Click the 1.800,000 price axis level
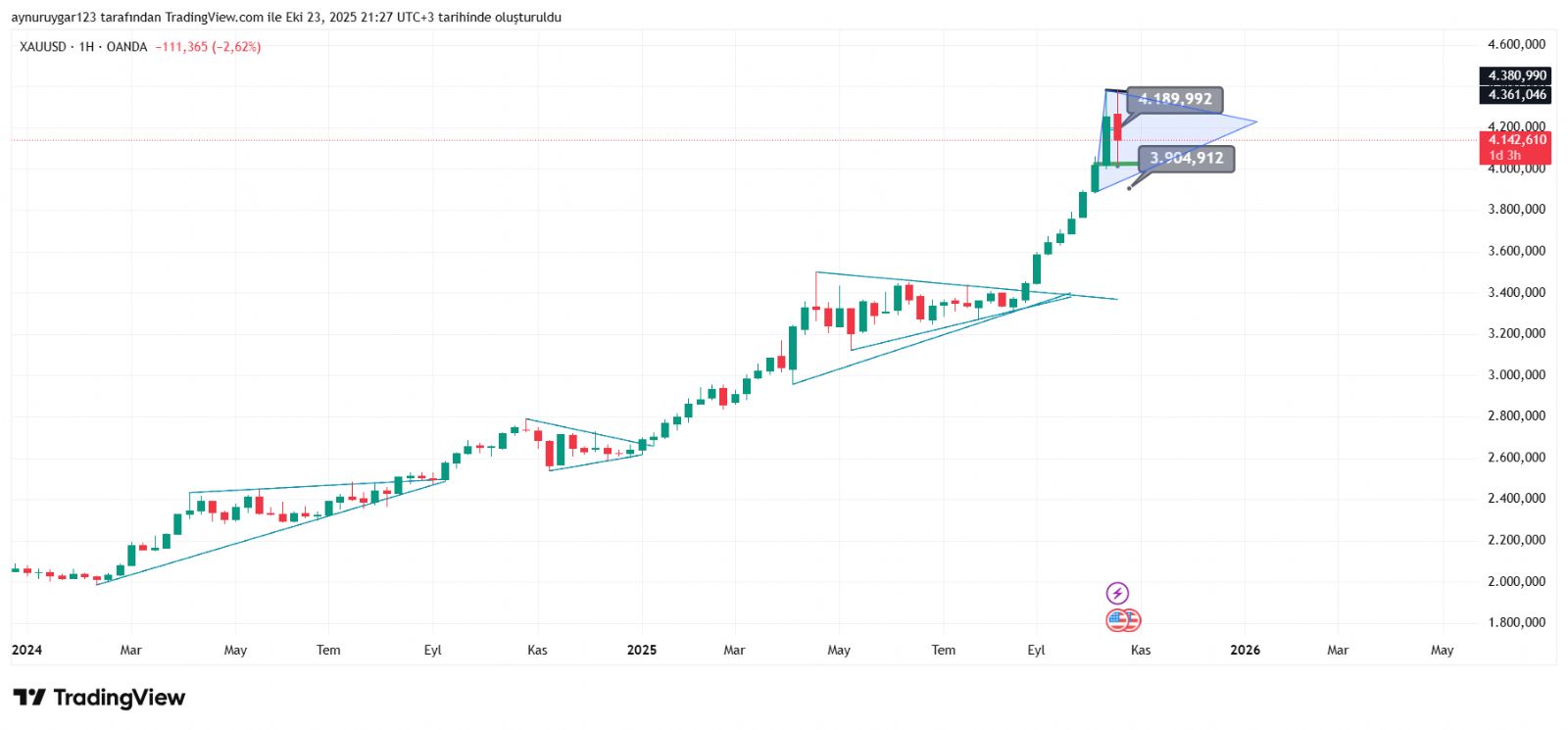The height and width of the screenshot is (730, 1568). point(1516,622)
